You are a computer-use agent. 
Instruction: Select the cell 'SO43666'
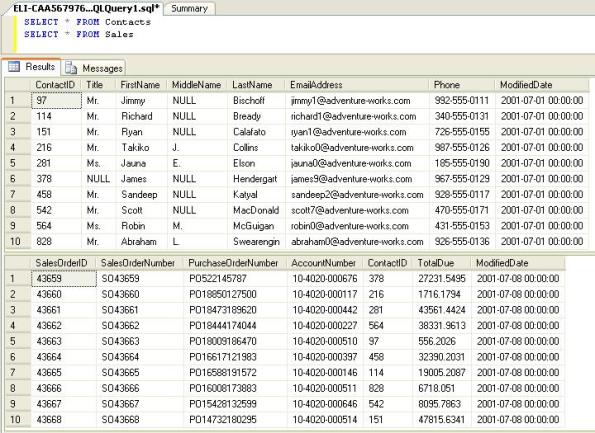pyautogui.click(x=140, y=388)
